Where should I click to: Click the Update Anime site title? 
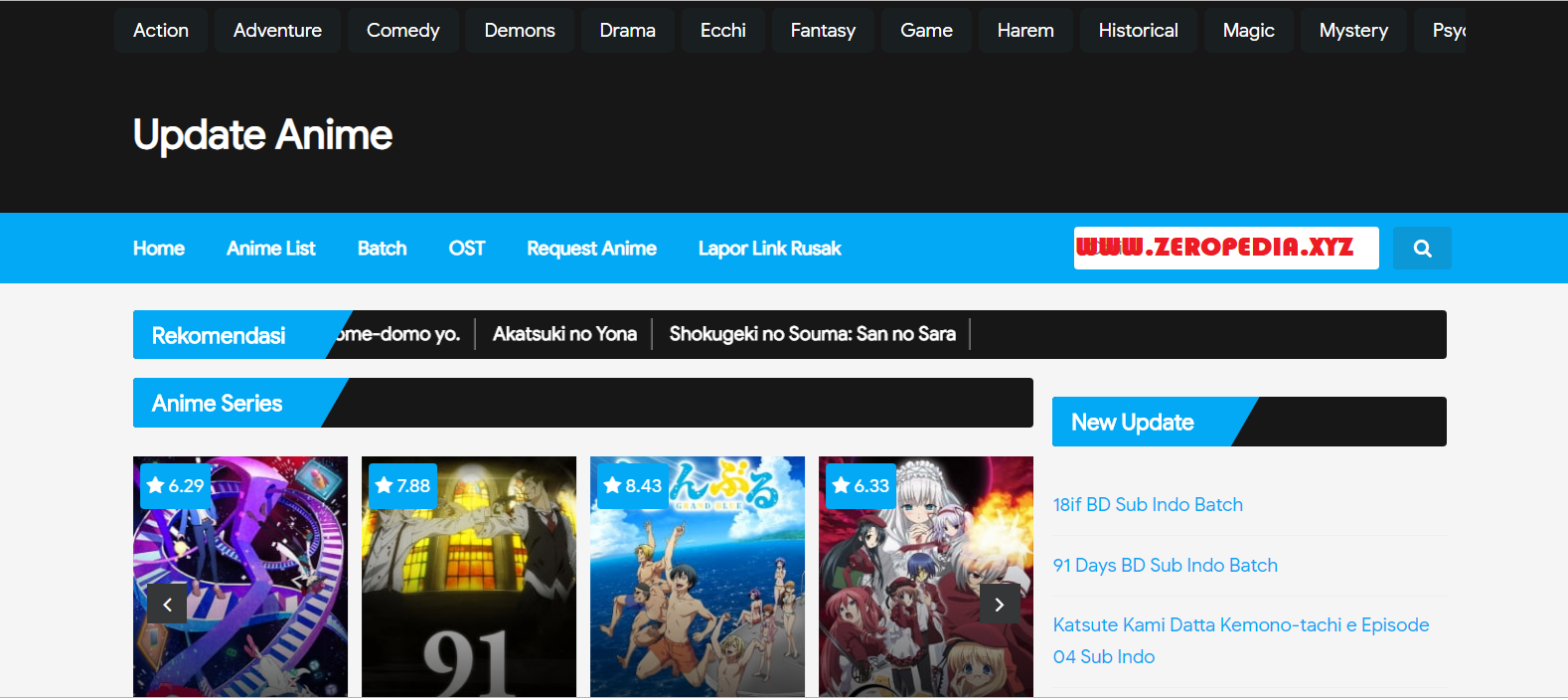click(x=262, y=134)
